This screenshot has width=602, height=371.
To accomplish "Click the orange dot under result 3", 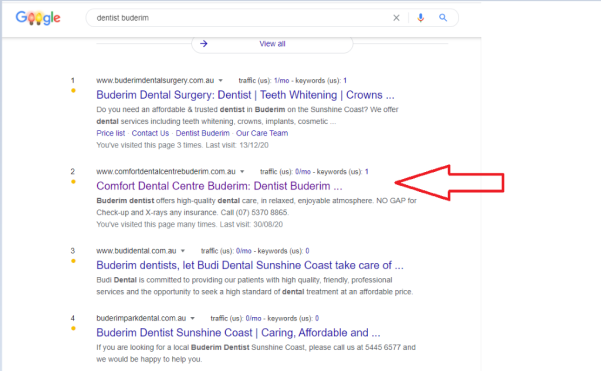I will 73,261.
